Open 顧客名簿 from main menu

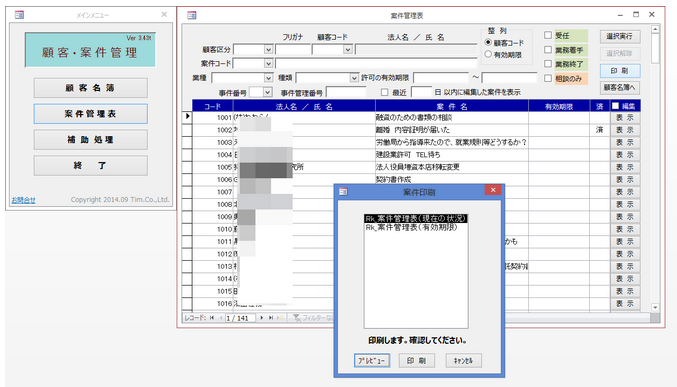coord(91,88)
